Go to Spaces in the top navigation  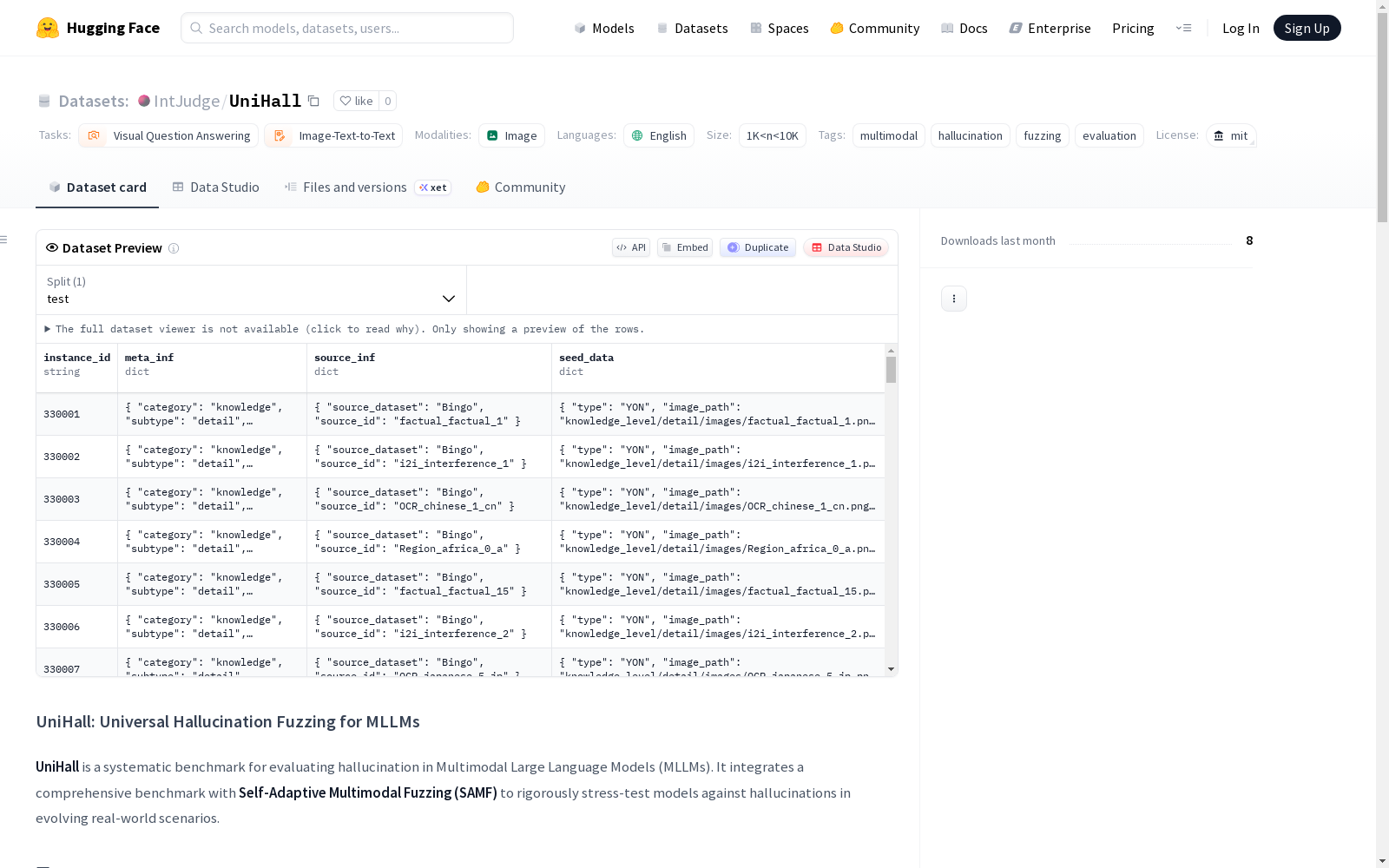pyautogui.click(x=779, y=28)
